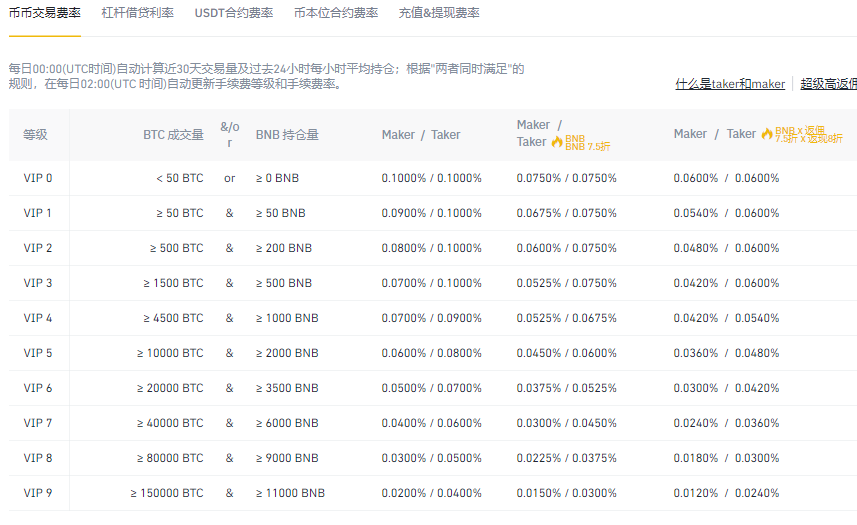Select the VIP 0 row label
The image size is (857, 525).
(x=38, y=178)
